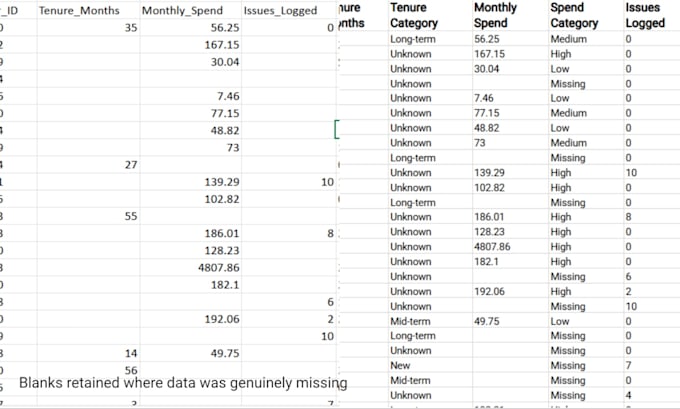Click the Medium spend category in first row

pyautogui.click(x=586, y=39)
